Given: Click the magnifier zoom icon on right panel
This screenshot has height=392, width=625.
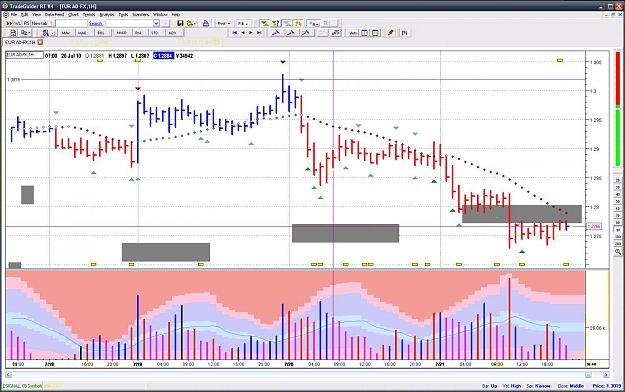Looking at the screenshot, I should (x=618, y=252).
